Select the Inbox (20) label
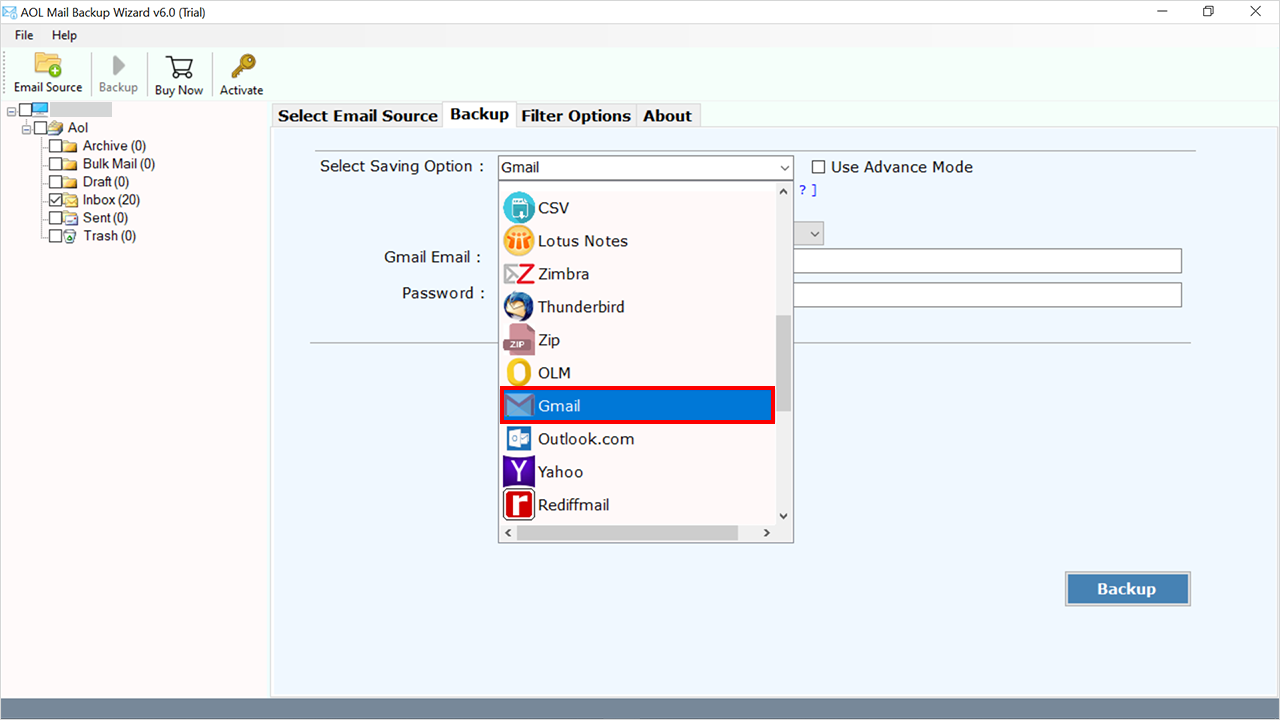 [x=111, y=200]
